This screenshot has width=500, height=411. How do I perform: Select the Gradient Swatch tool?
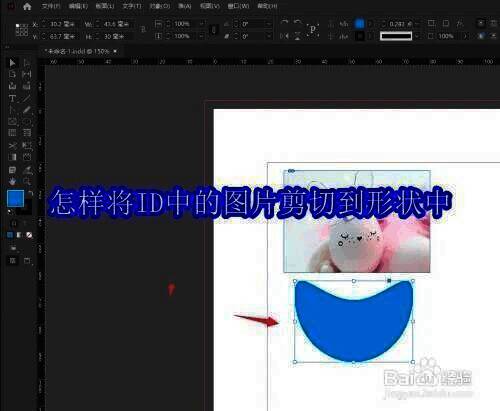(12, 157)
